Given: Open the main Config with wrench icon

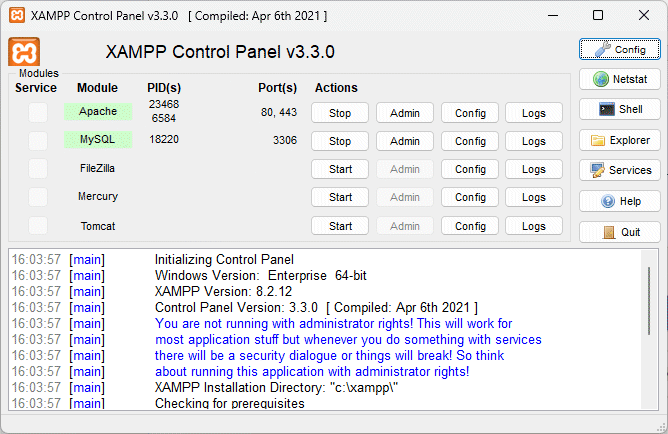Looking at the screenshot, I should [620, 49].
